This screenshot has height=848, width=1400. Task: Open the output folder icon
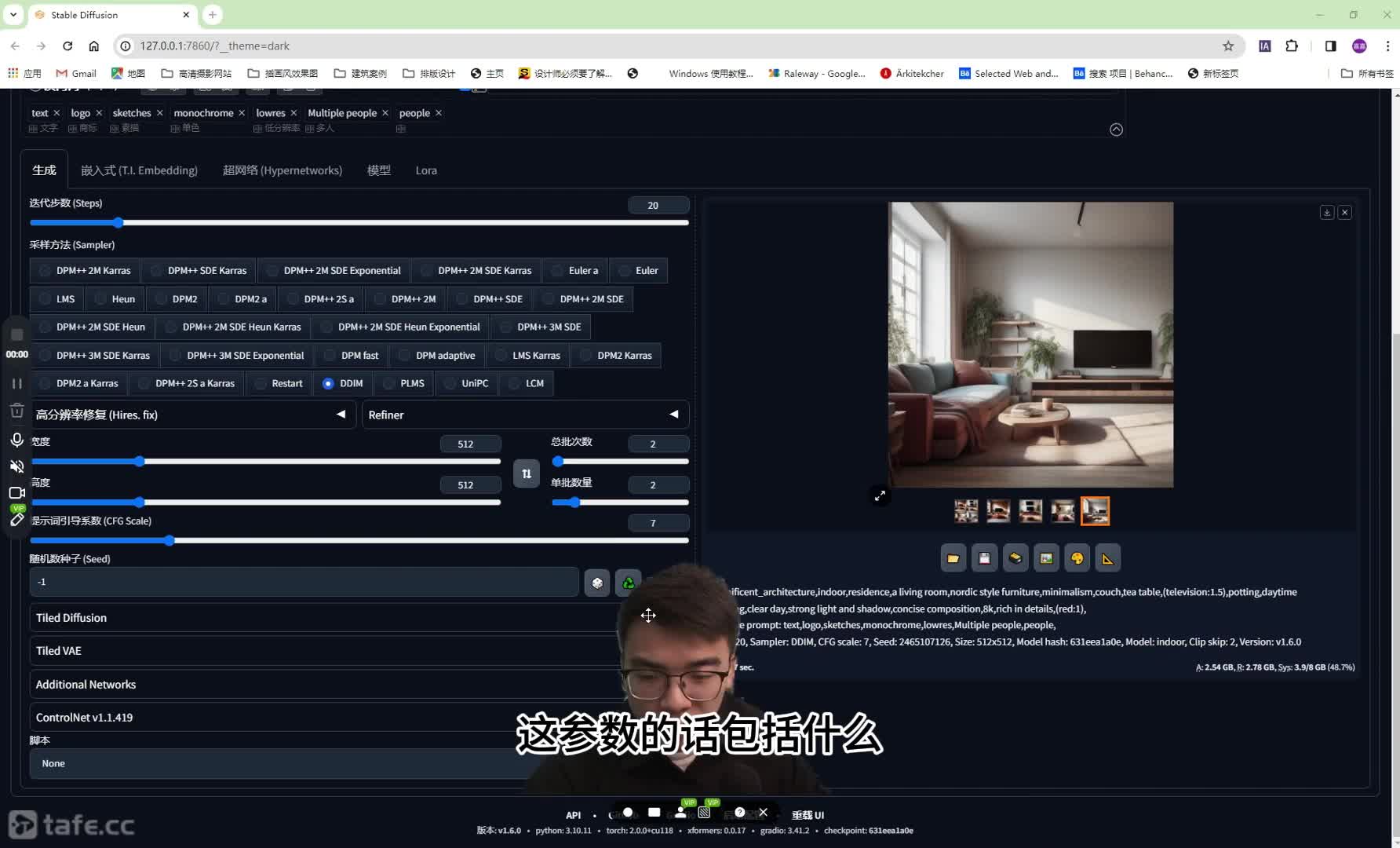click(x=953, y=558)
